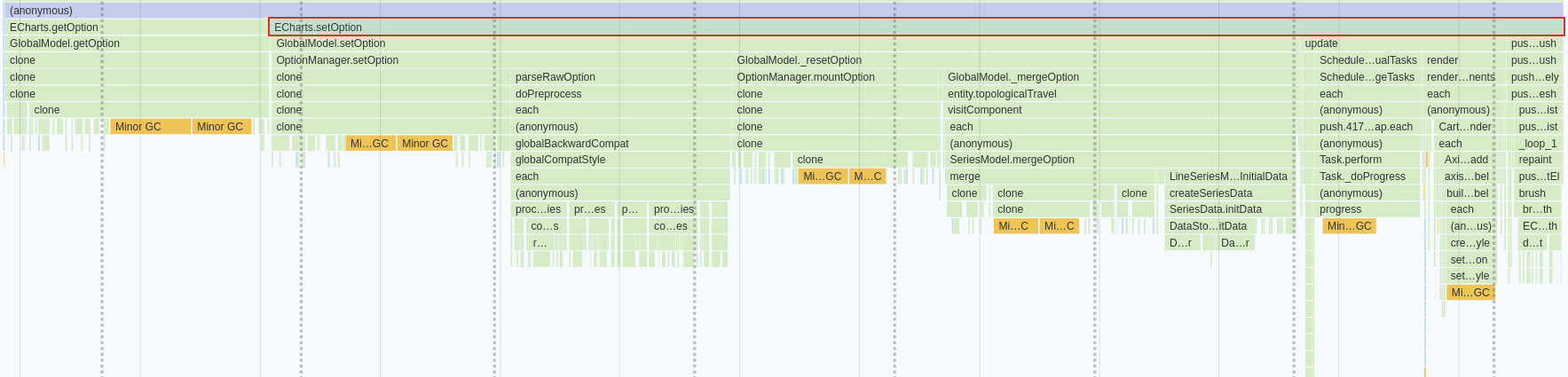The width and height of the screenshot is (1568, 377).
Task: Select the ECharts.setOption frame
Action: click(916, 27)
